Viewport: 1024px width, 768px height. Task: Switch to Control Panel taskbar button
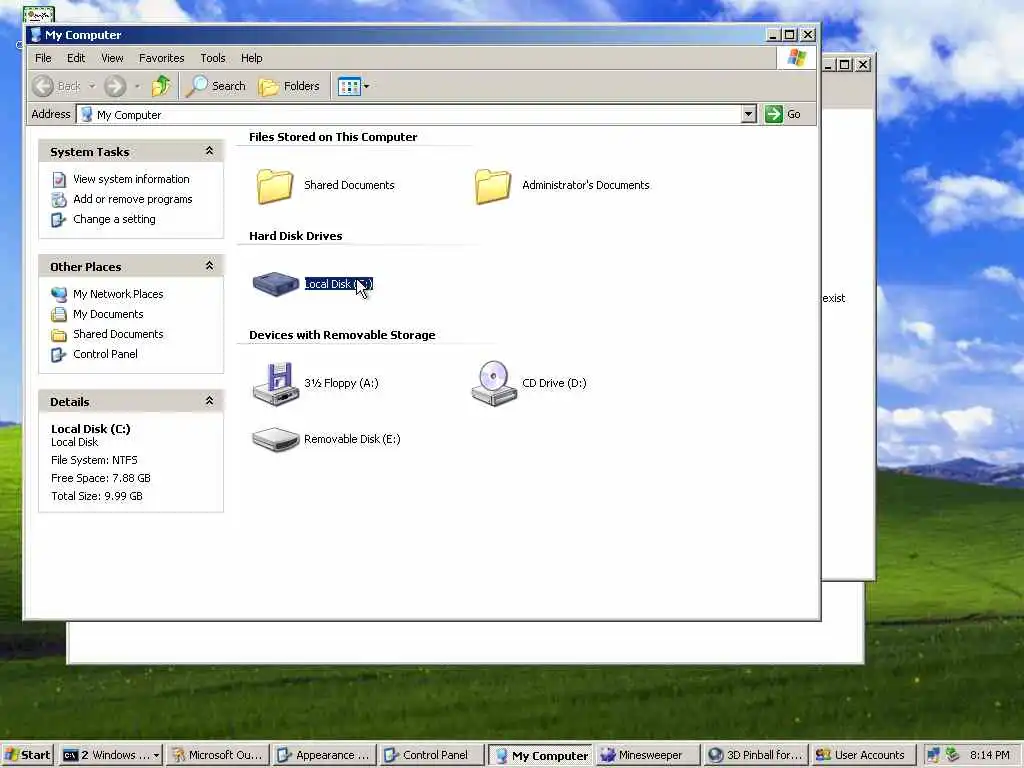click(x=432, y=755)
